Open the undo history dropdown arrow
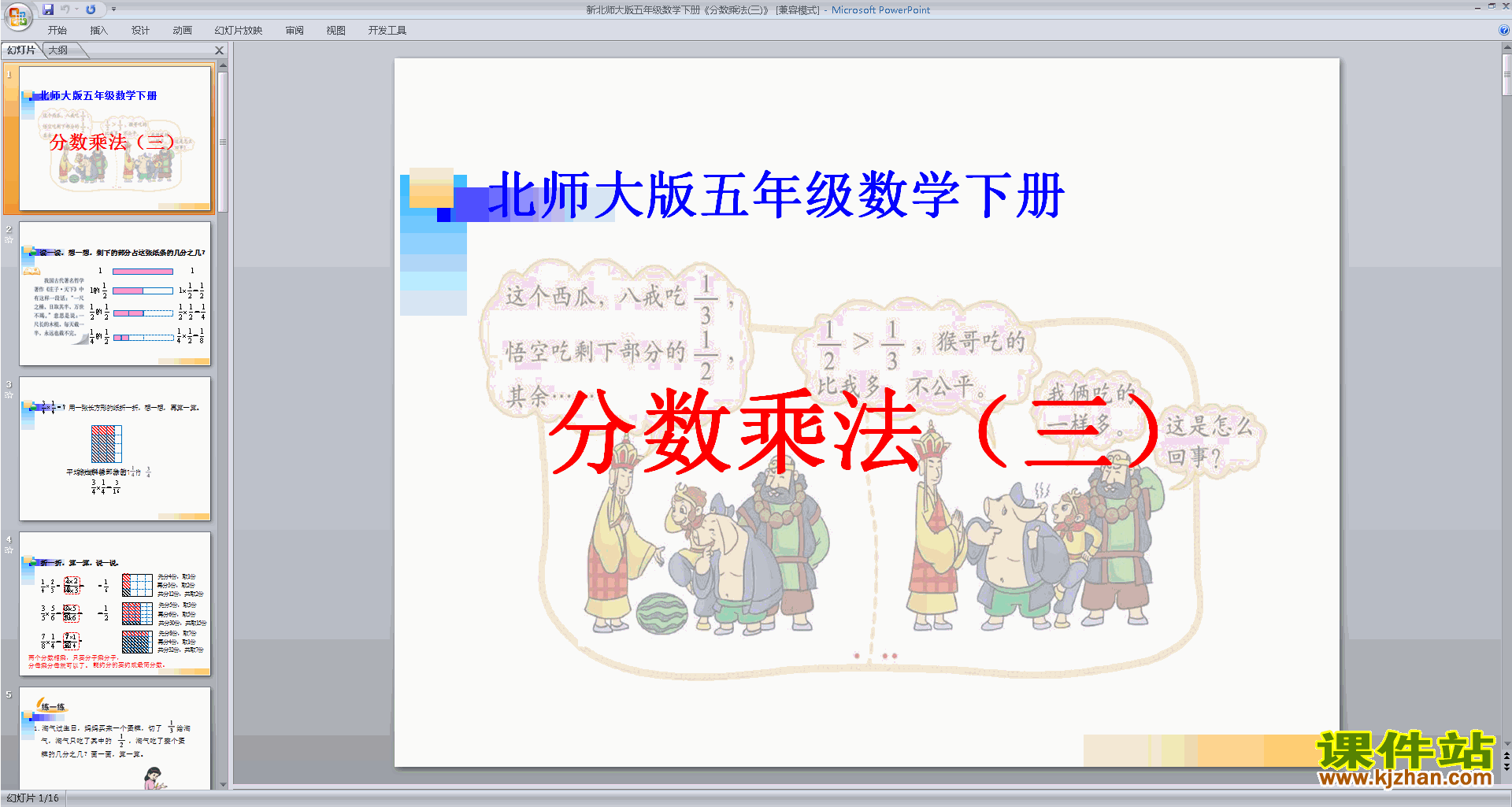 pos(76,9)
